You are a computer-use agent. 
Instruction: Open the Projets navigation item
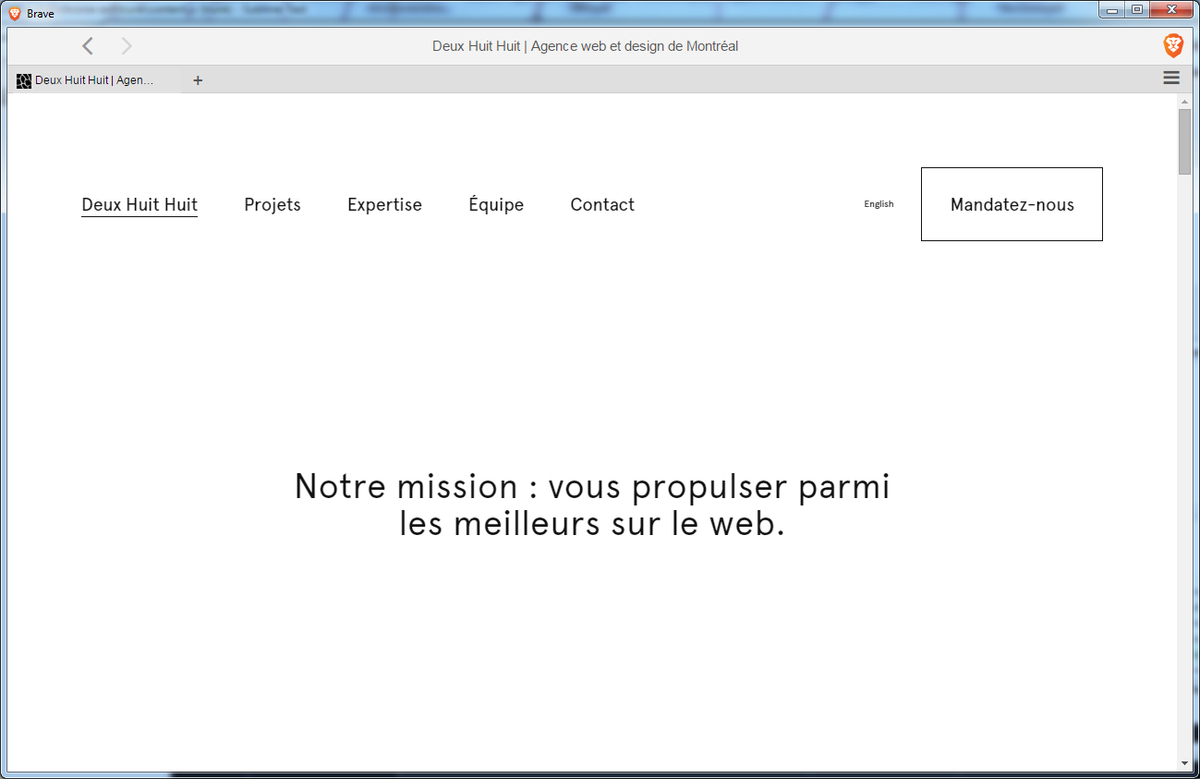[x=272, y=204]
